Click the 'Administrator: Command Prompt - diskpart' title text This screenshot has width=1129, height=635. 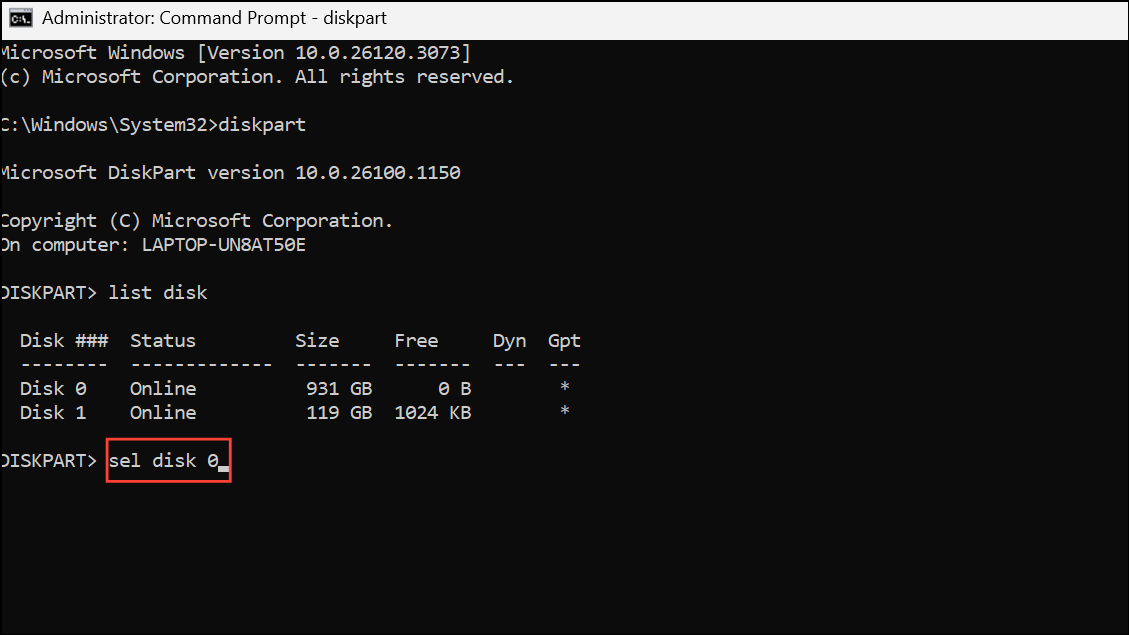click(x=214, y=19)
